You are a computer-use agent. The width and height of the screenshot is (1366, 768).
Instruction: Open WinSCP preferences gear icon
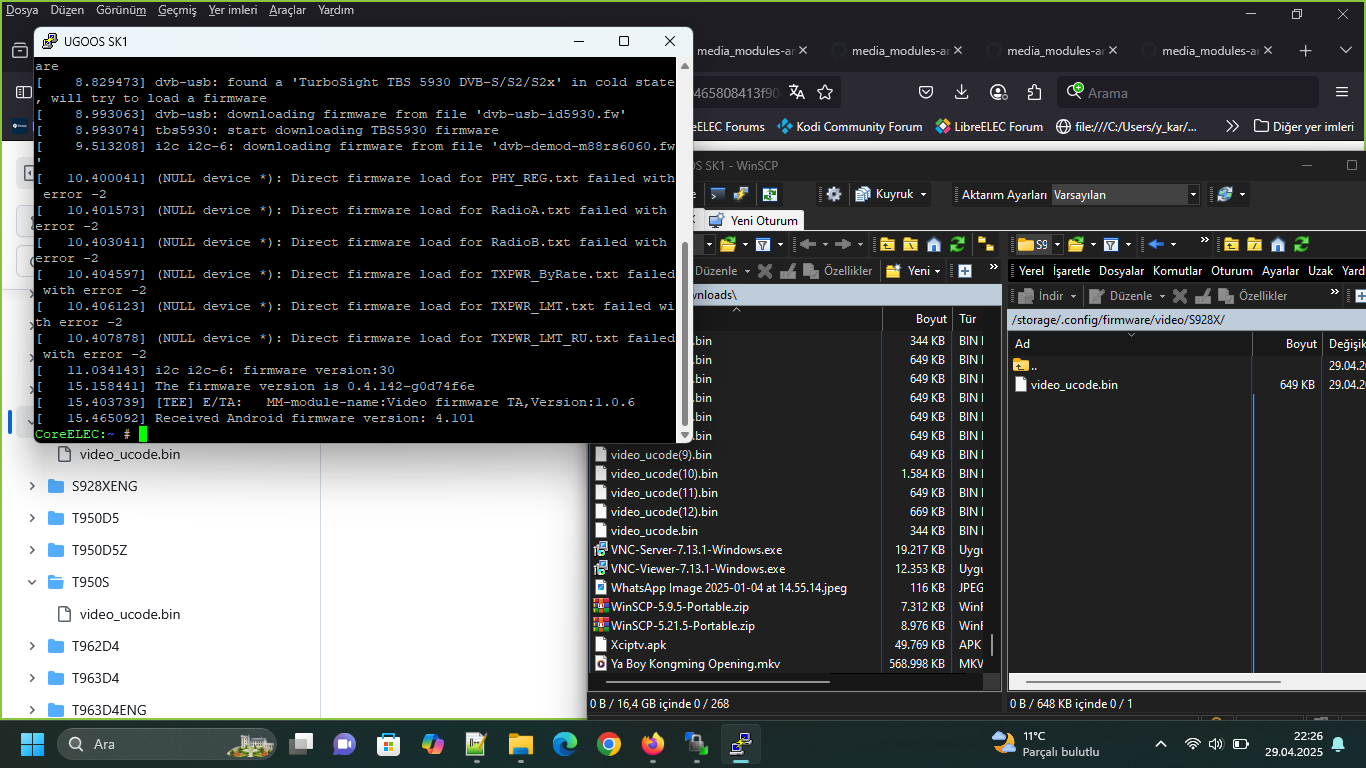pyautogui.click(x=834, y=194)
